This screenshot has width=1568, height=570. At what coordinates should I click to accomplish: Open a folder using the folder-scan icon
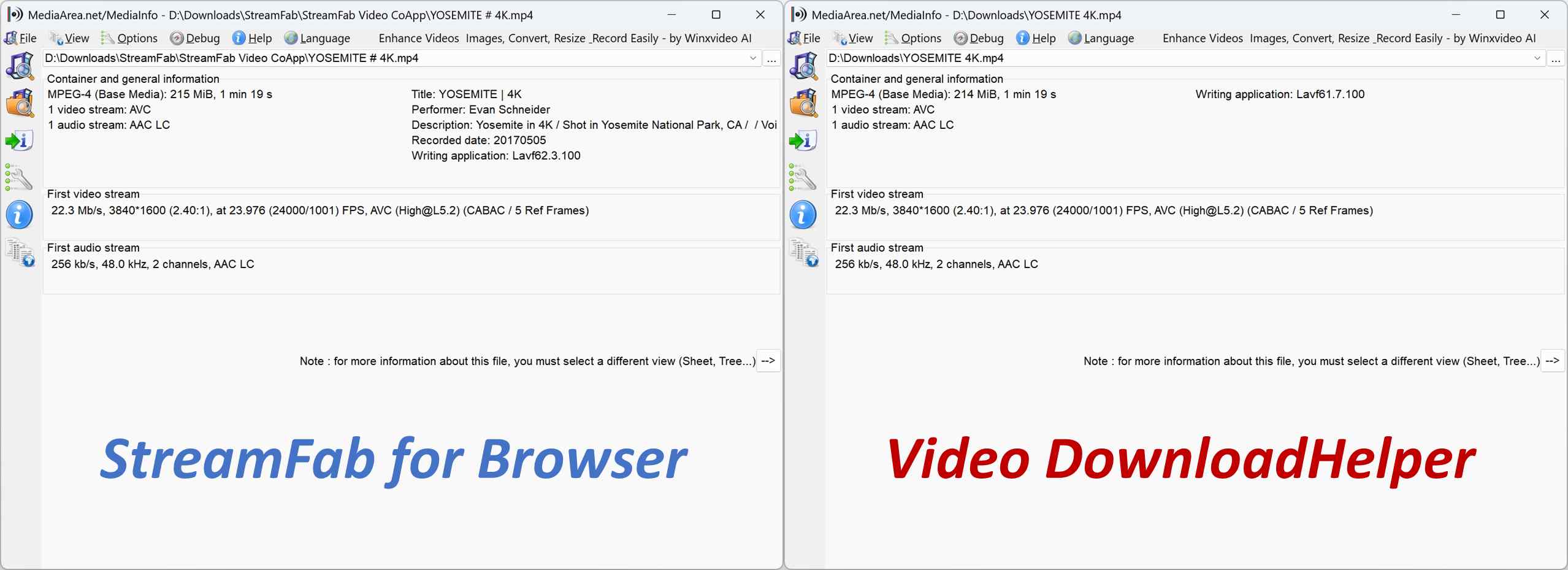coord(20,102)
